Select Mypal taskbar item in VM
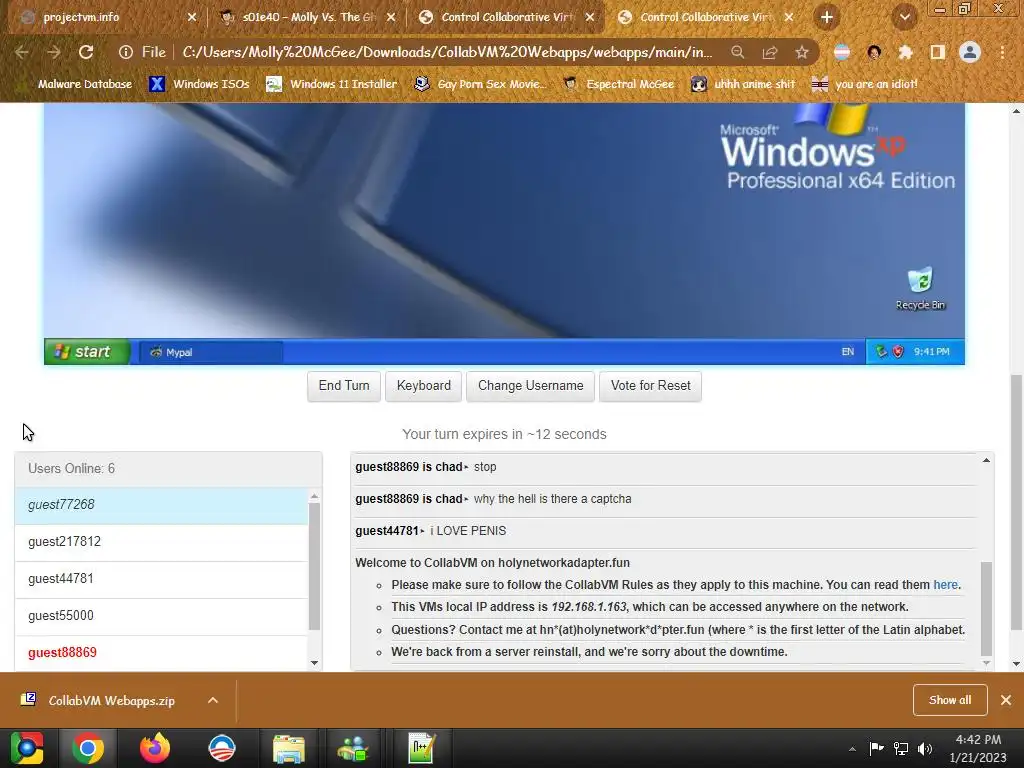 (210, 352)
